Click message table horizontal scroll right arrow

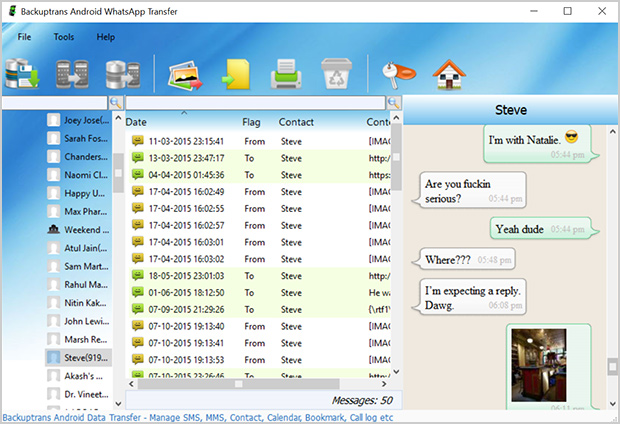[384, 384]
